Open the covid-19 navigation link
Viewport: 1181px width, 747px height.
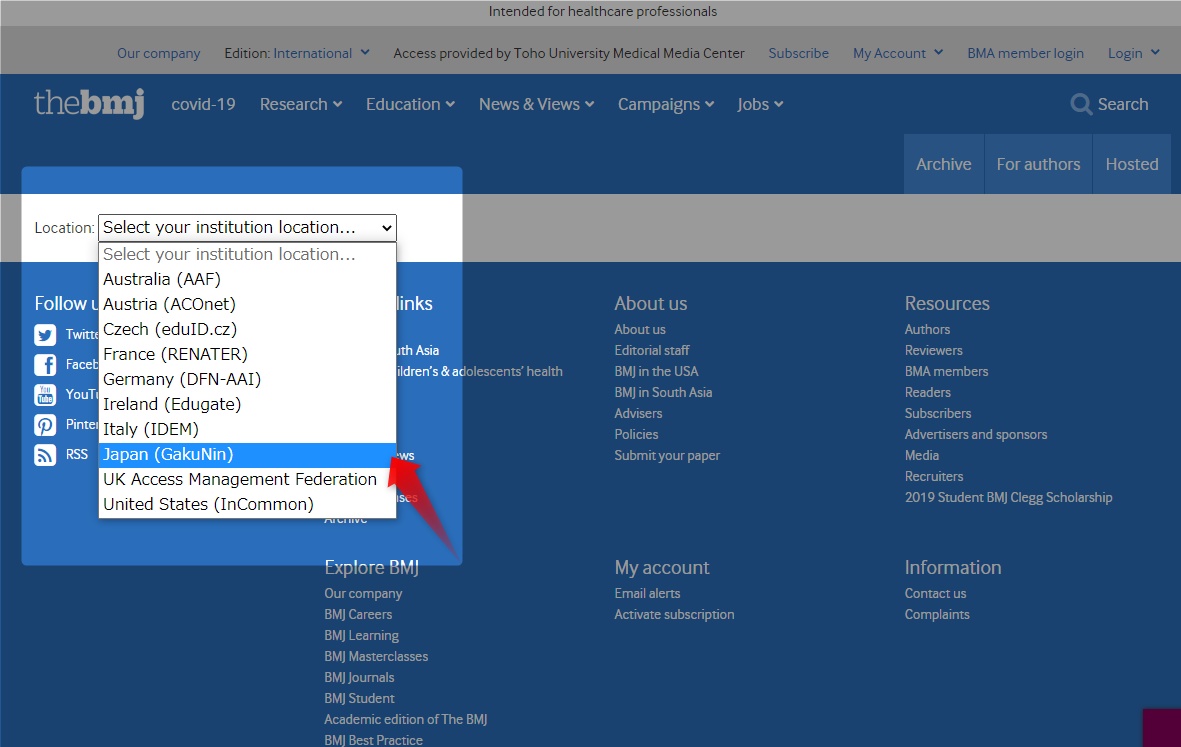click(x=203, y=105)
